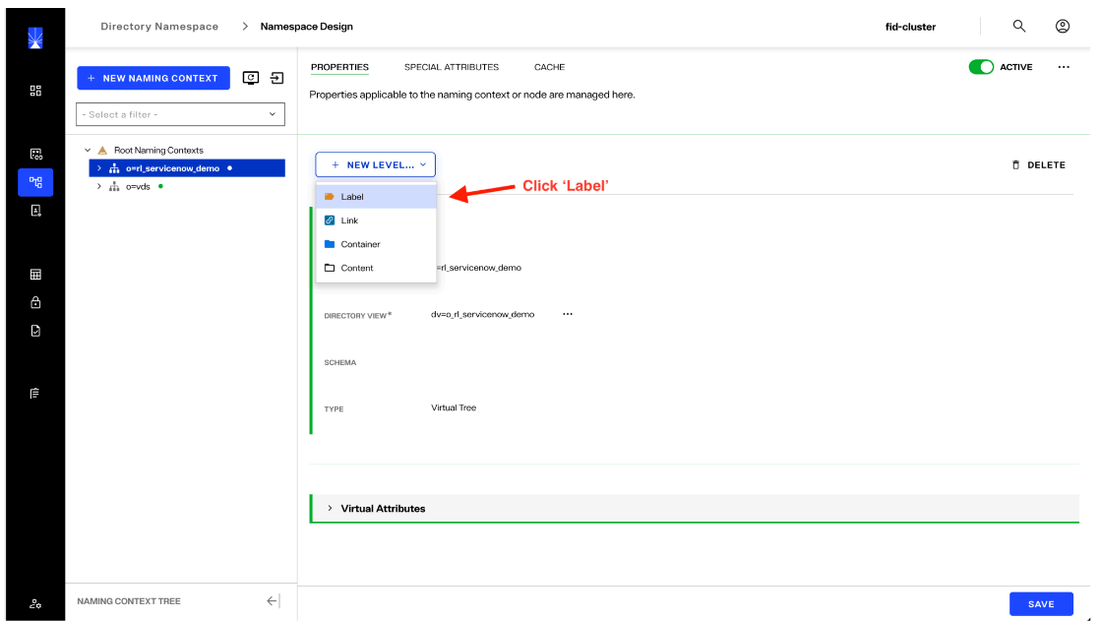Open the dashboard grid icon in sidebar

click(x=35, y=90)
